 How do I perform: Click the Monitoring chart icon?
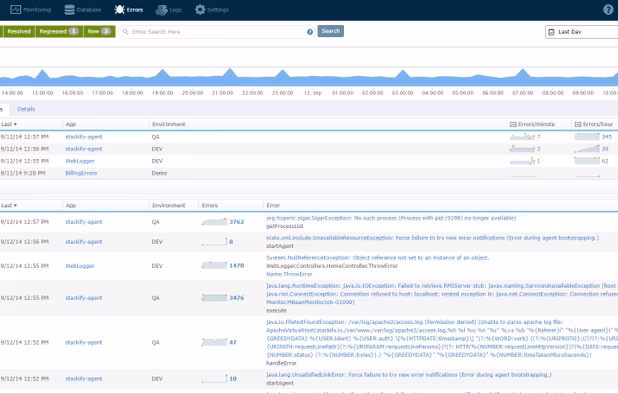point(15,10)
